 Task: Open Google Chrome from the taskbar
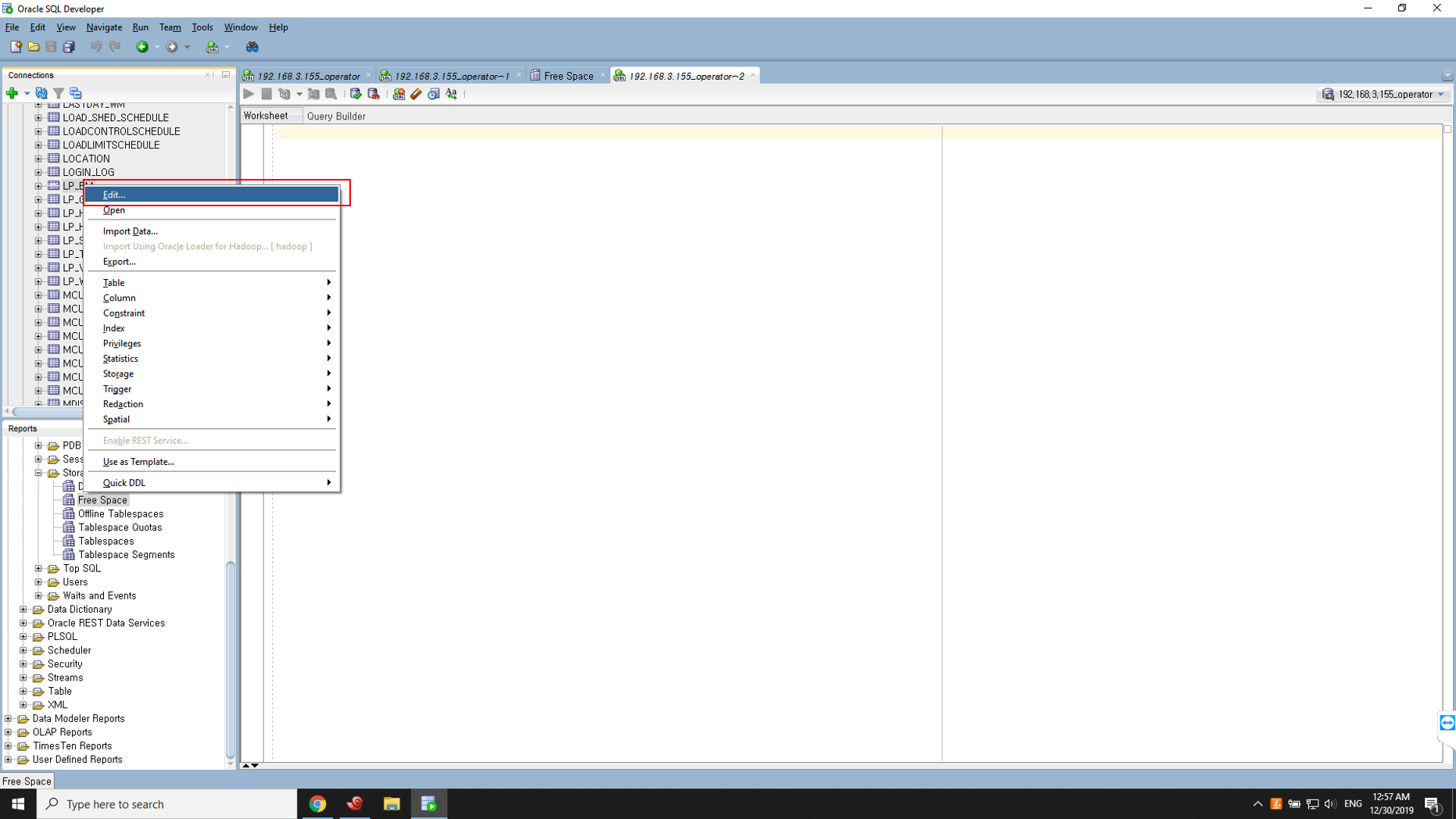(317, 803)
